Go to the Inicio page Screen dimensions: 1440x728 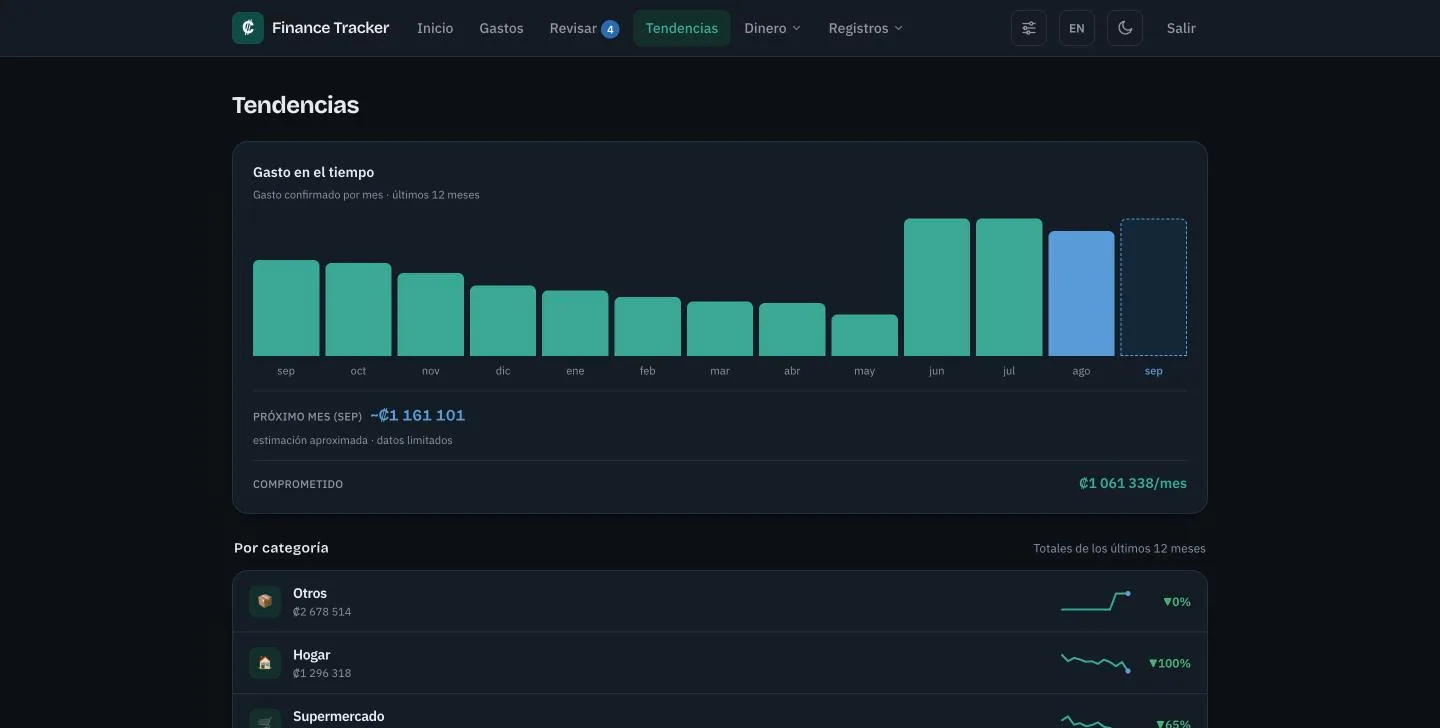[x=435, y=28]
